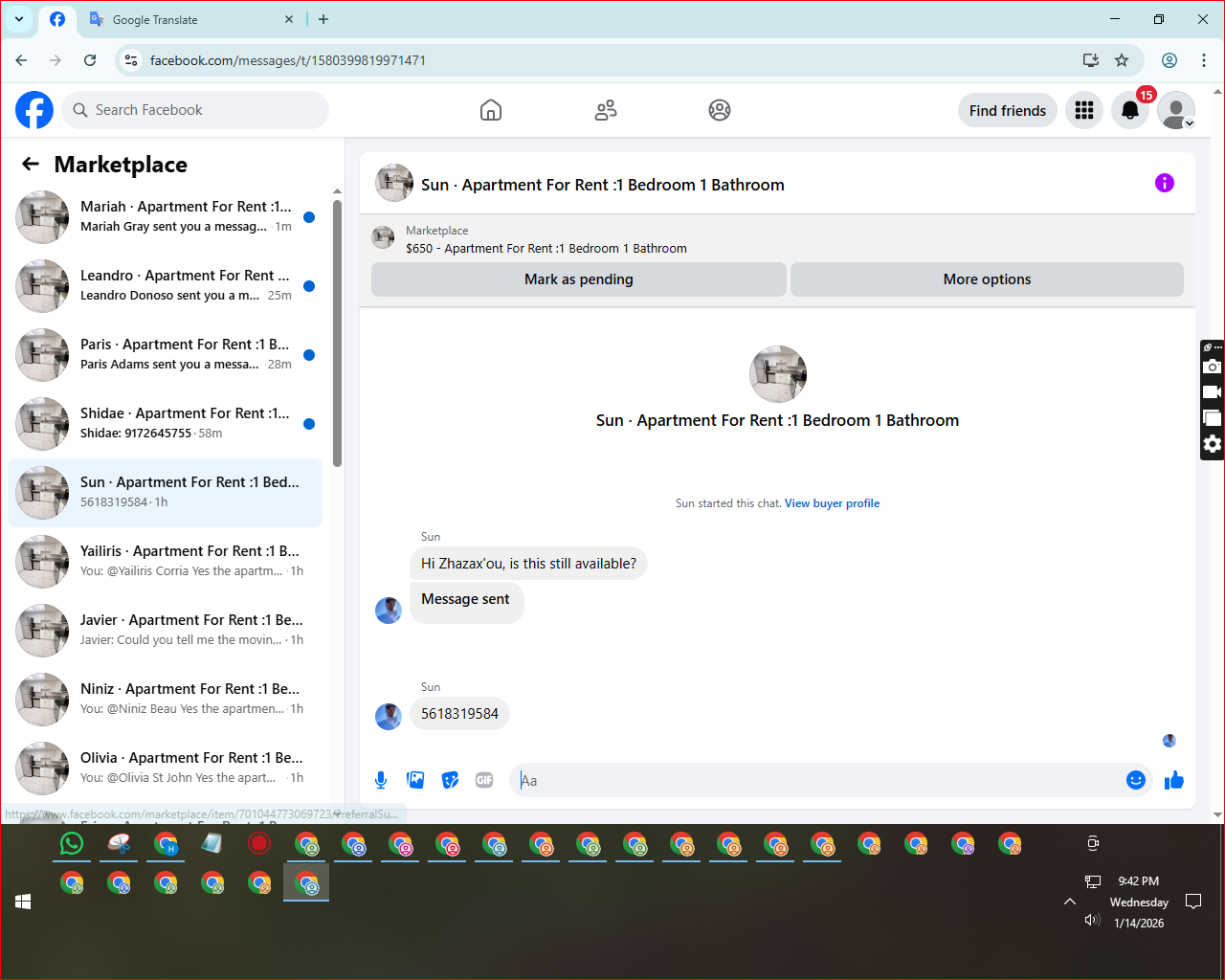
Task: Open the notifications bell icon
Action: coord(1130,110)
